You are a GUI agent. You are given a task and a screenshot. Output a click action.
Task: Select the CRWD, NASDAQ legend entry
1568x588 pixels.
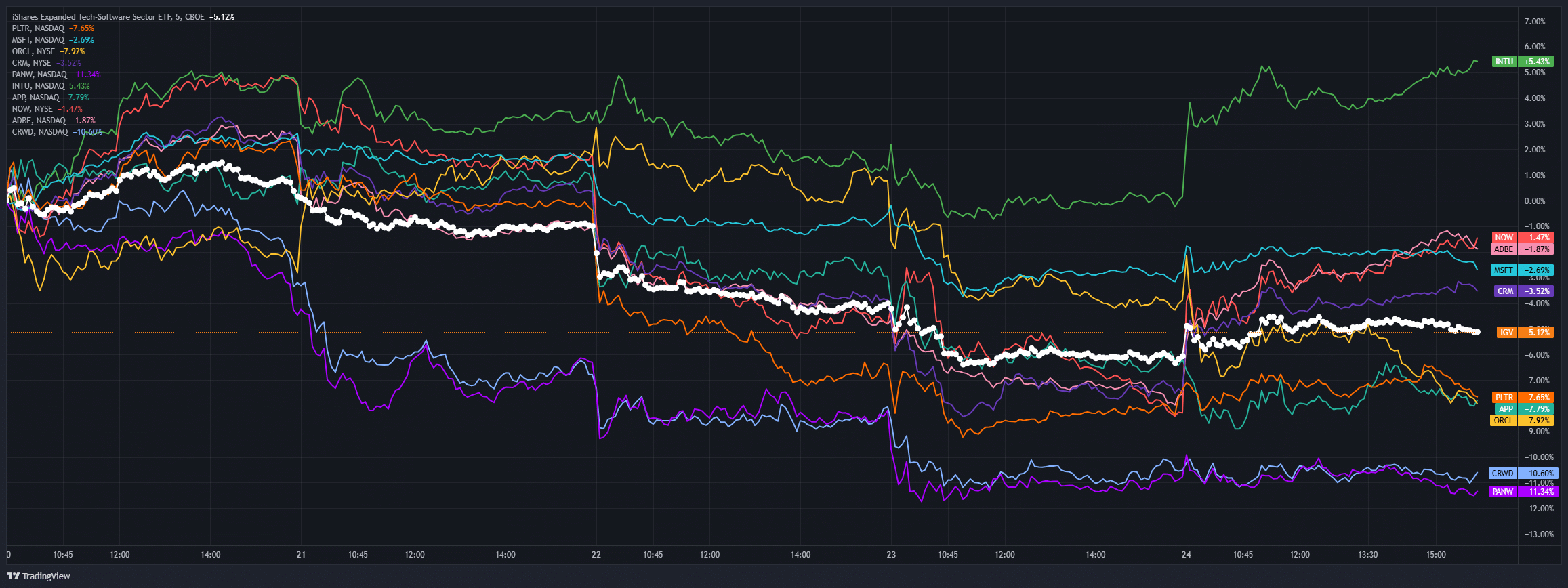tap(57, 132)
